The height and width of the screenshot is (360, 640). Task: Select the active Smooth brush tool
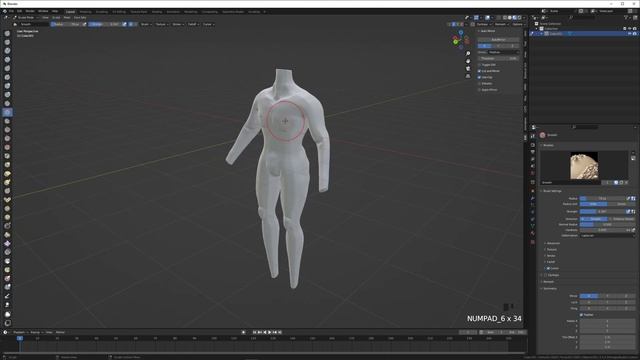click(7, 112)
